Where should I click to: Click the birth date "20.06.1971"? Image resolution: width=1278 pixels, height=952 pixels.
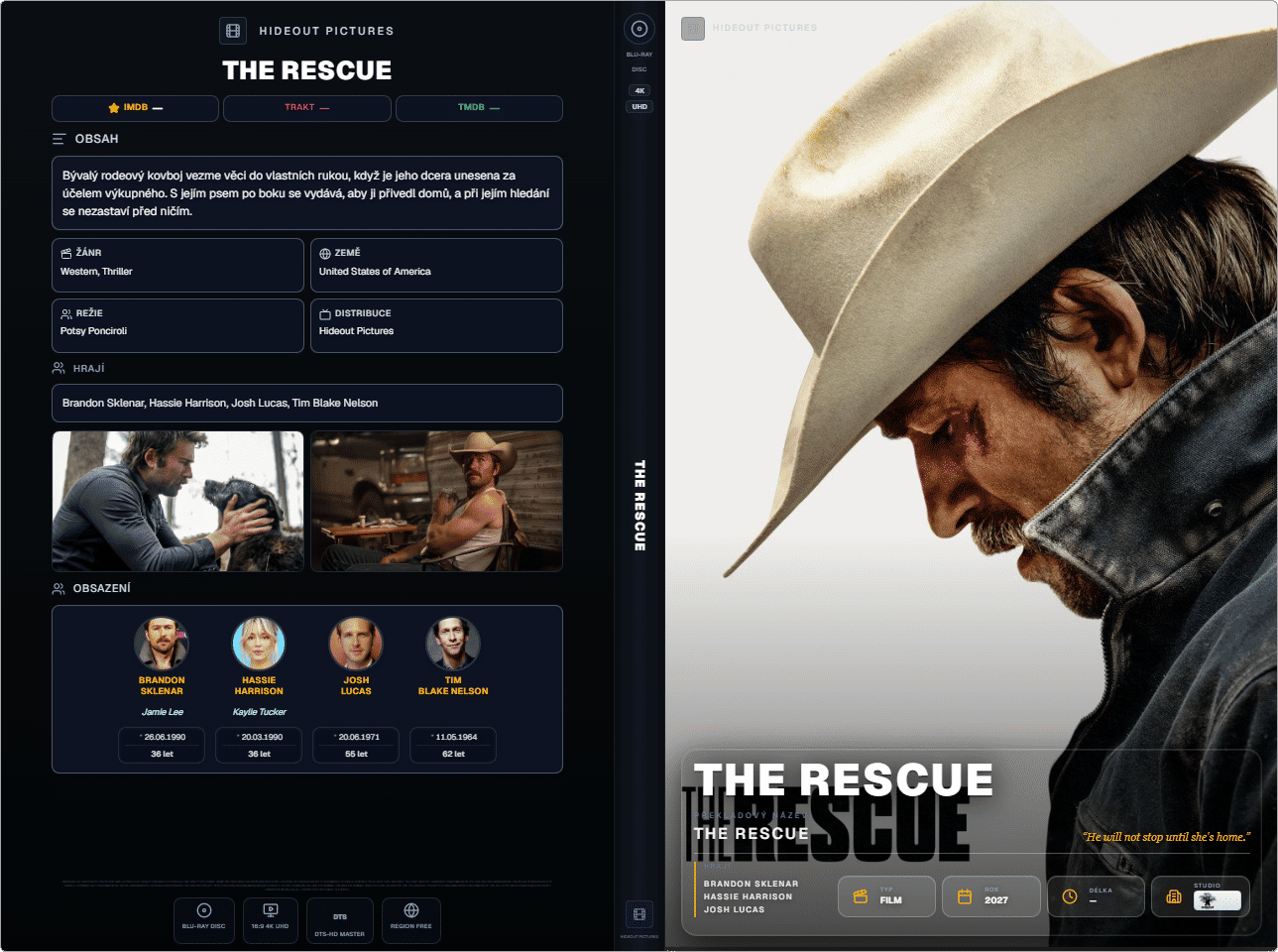pyautogui.click(x=359, y=737)
